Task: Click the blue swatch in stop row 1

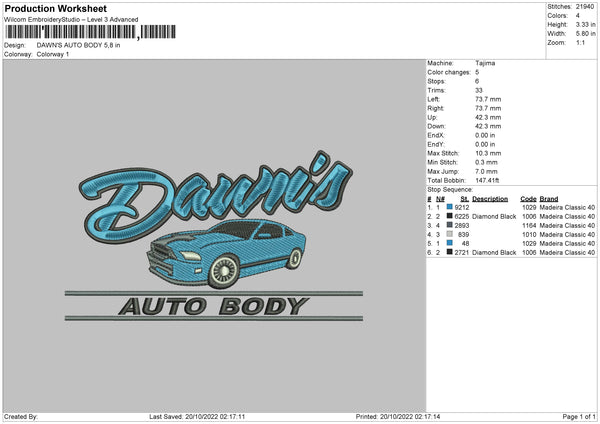Action: (450, 207)
